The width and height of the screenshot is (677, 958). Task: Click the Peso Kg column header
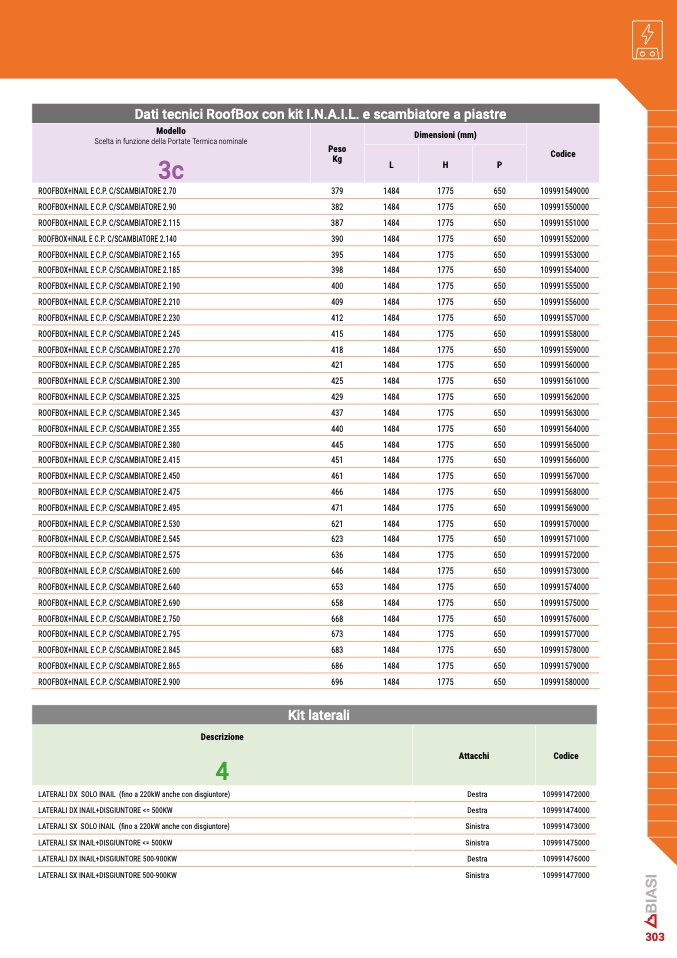coord(337,154)
